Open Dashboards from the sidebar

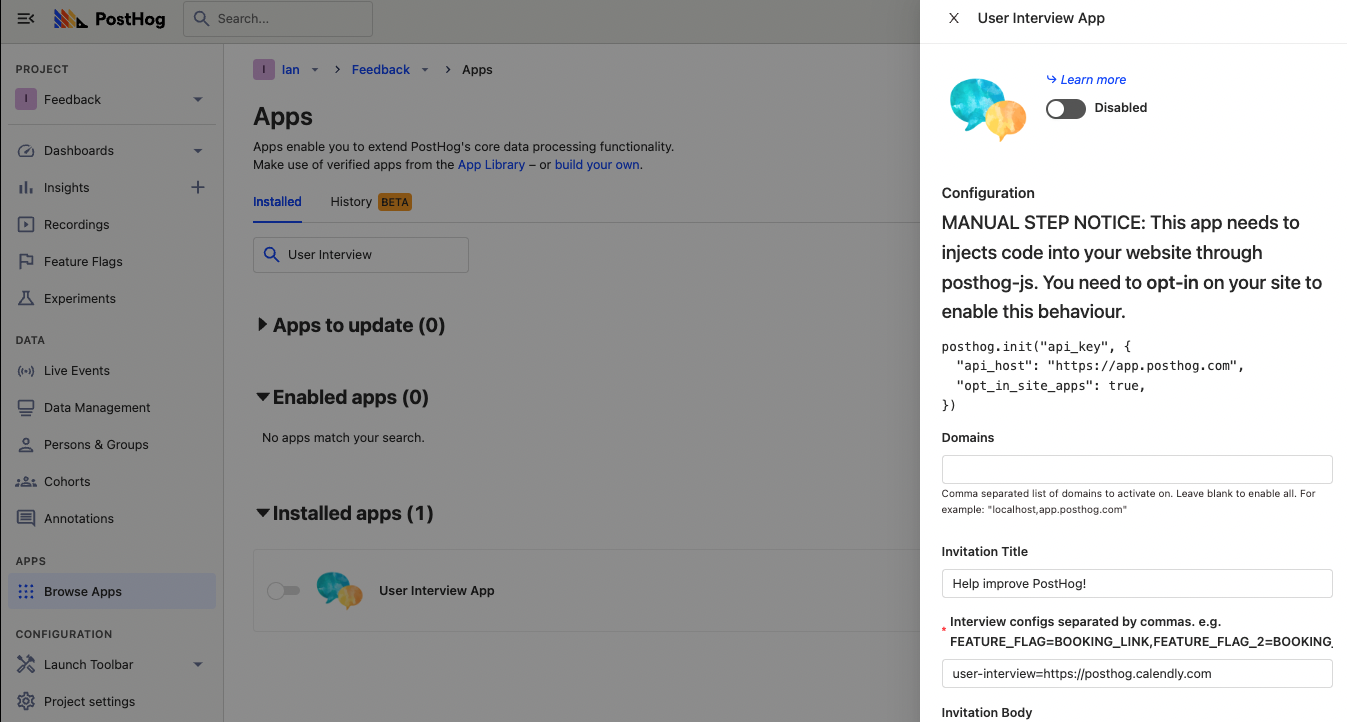tap(79, 151)
